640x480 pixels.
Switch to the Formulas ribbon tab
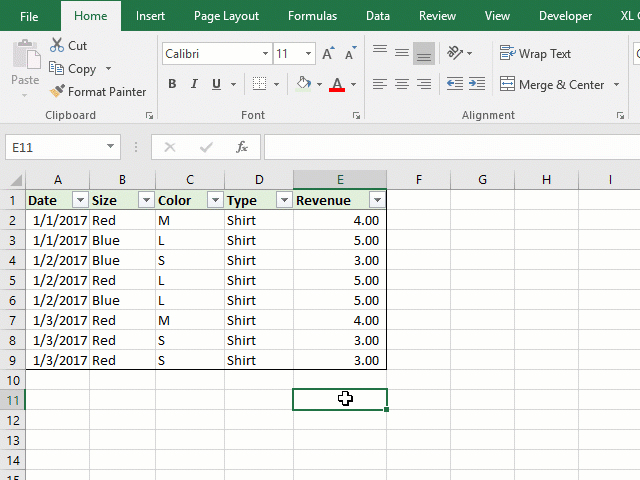[312, 16]
